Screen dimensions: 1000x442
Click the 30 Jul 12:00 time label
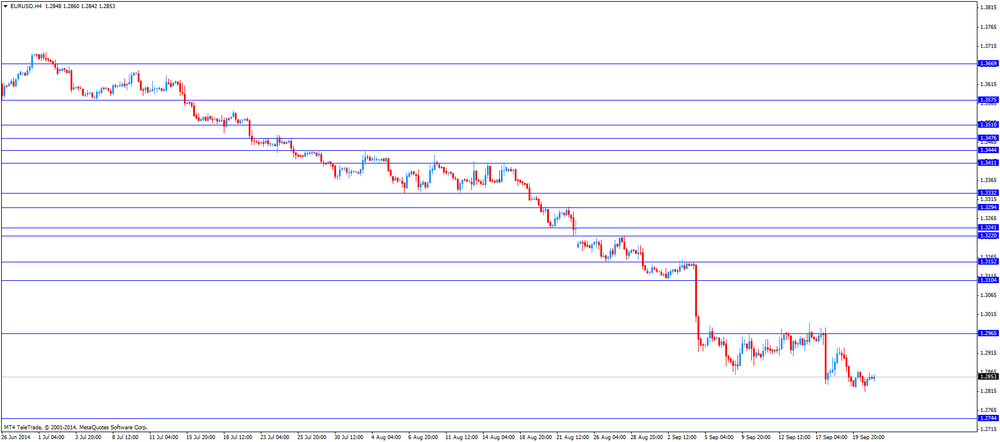[348, 438]
